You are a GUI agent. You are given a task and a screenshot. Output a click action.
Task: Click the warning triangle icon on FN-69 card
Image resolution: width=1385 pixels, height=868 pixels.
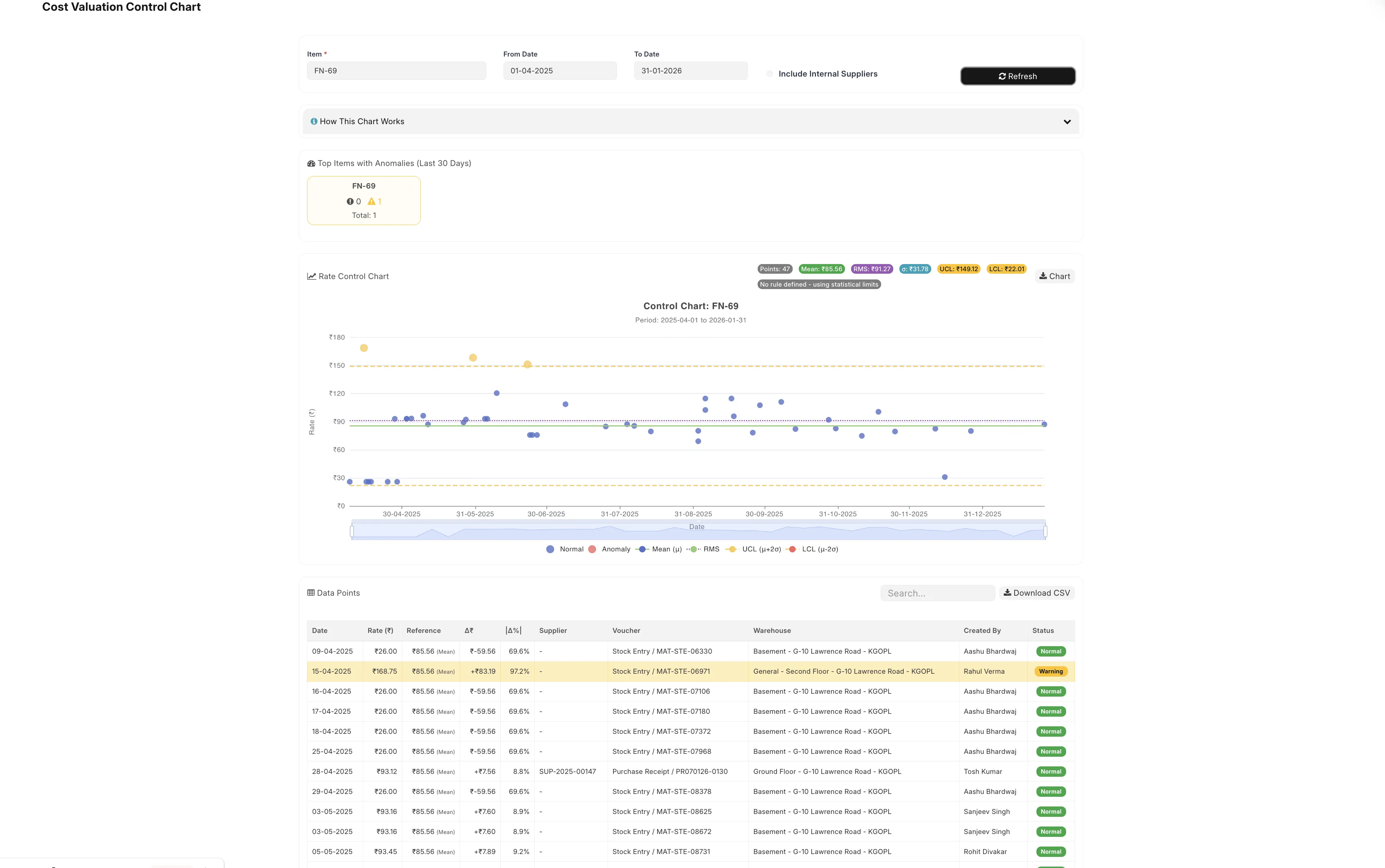point(371,201)
